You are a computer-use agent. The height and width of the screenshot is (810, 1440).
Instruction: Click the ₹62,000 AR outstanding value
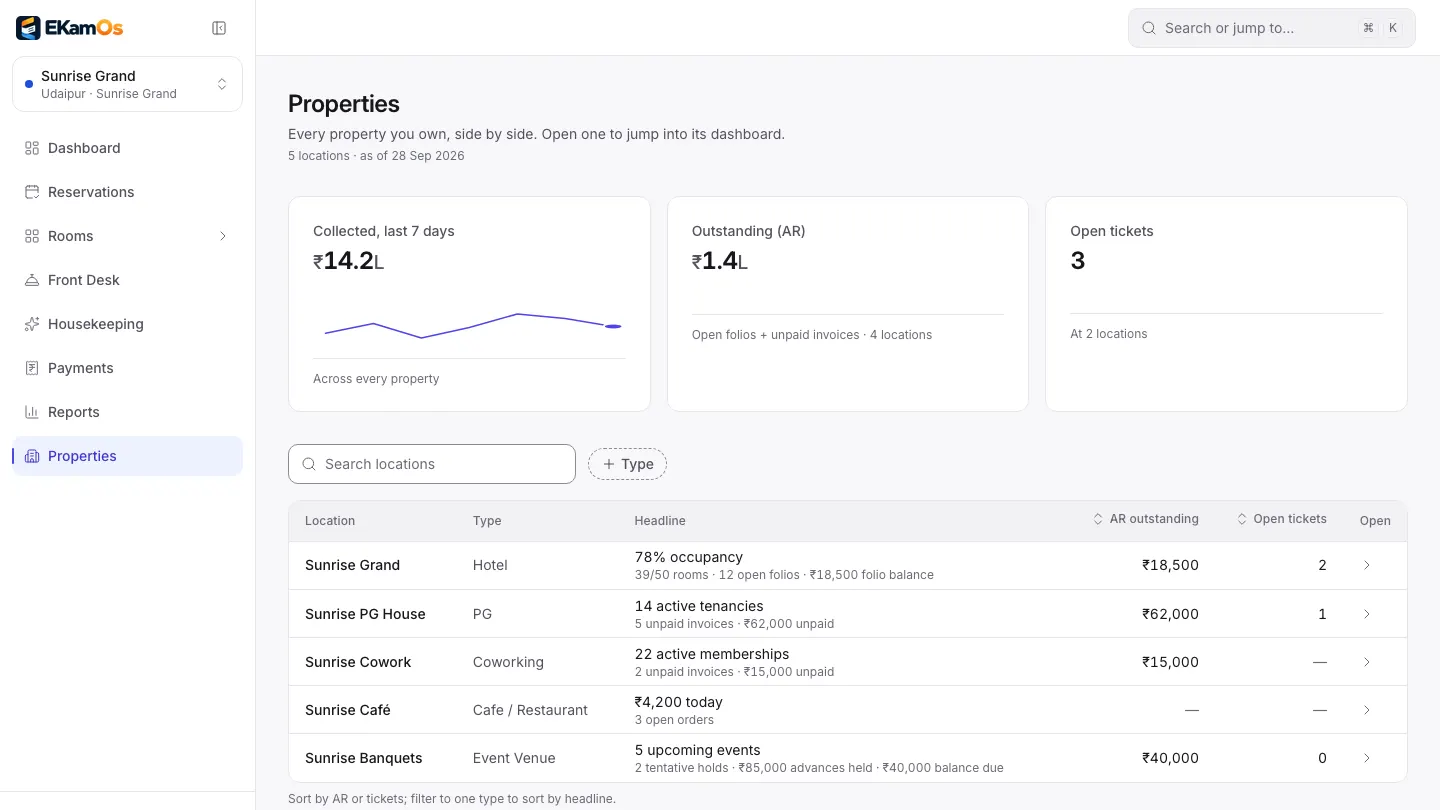(1170, 614)
